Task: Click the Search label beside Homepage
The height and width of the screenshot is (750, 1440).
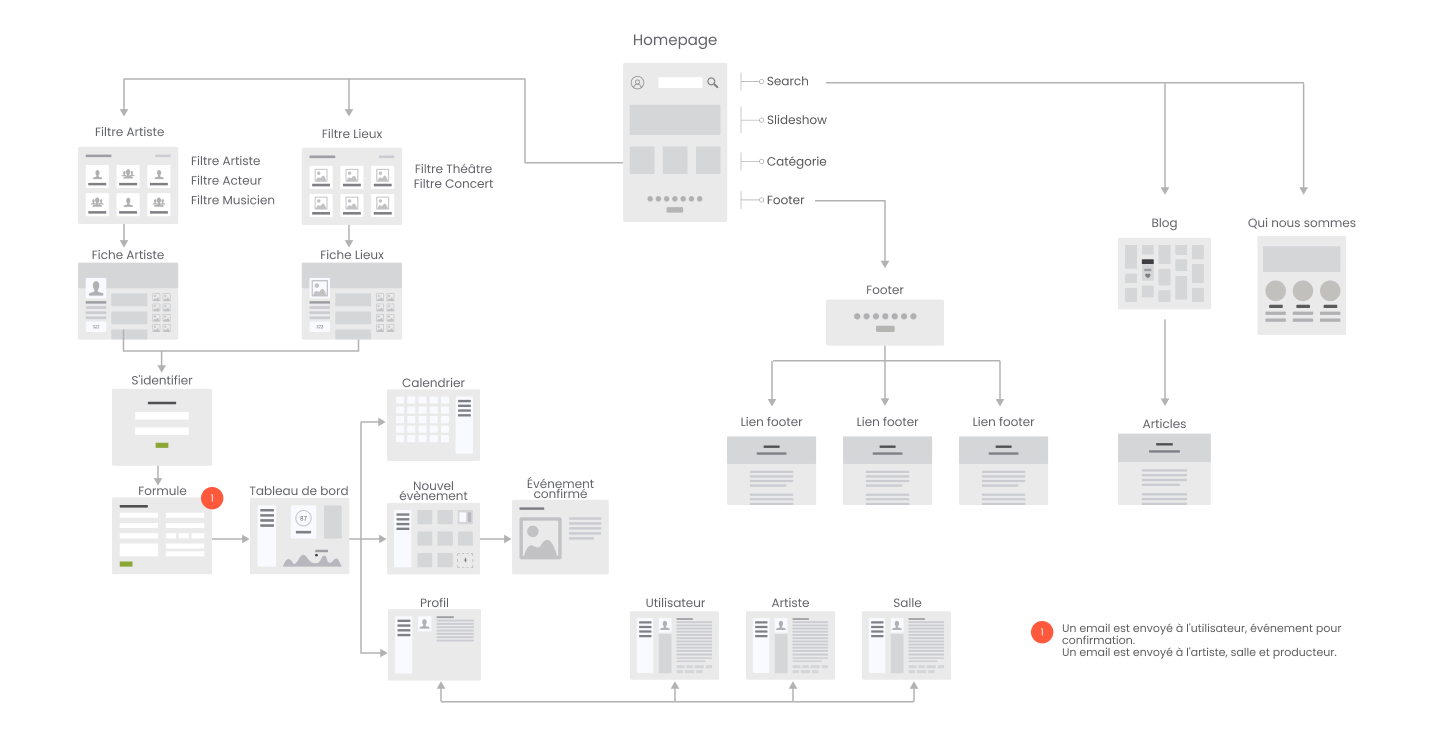Action: [788, 81]
